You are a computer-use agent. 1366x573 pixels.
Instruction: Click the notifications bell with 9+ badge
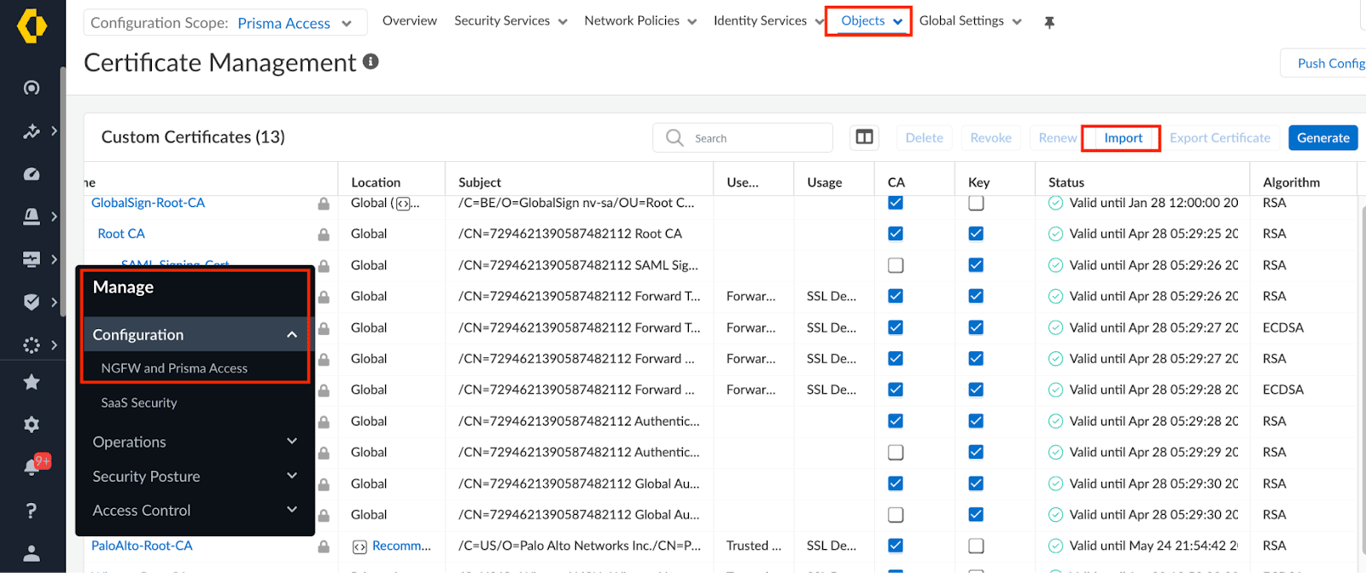32,467
